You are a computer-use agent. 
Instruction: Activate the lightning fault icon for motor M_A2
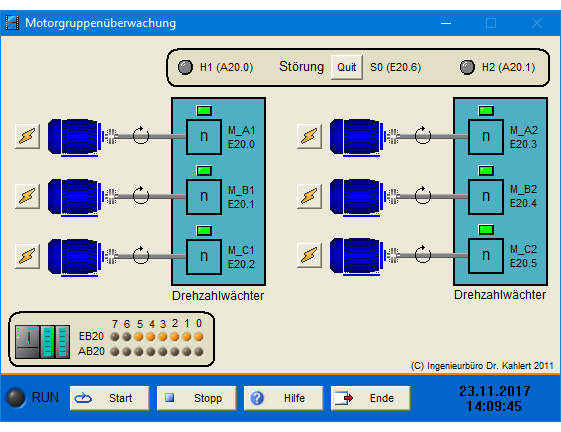pos(309,136)
